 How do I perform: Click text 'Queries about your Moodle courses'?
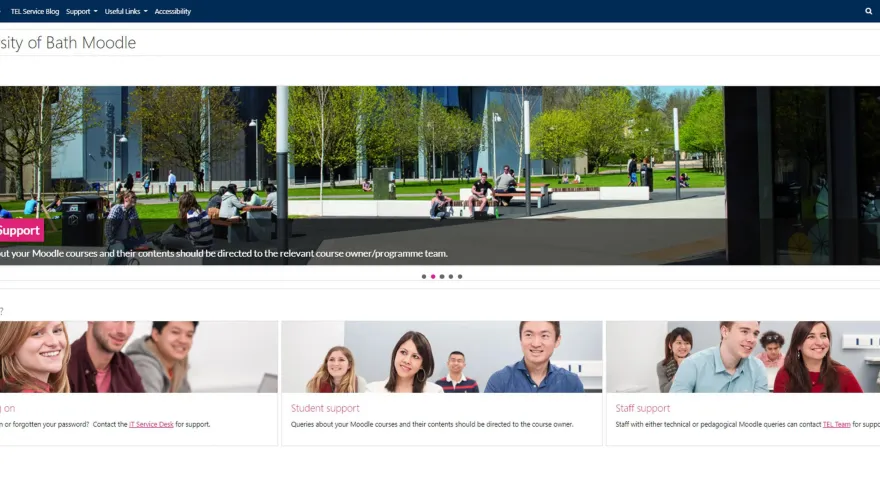click(x=345, y=424)
